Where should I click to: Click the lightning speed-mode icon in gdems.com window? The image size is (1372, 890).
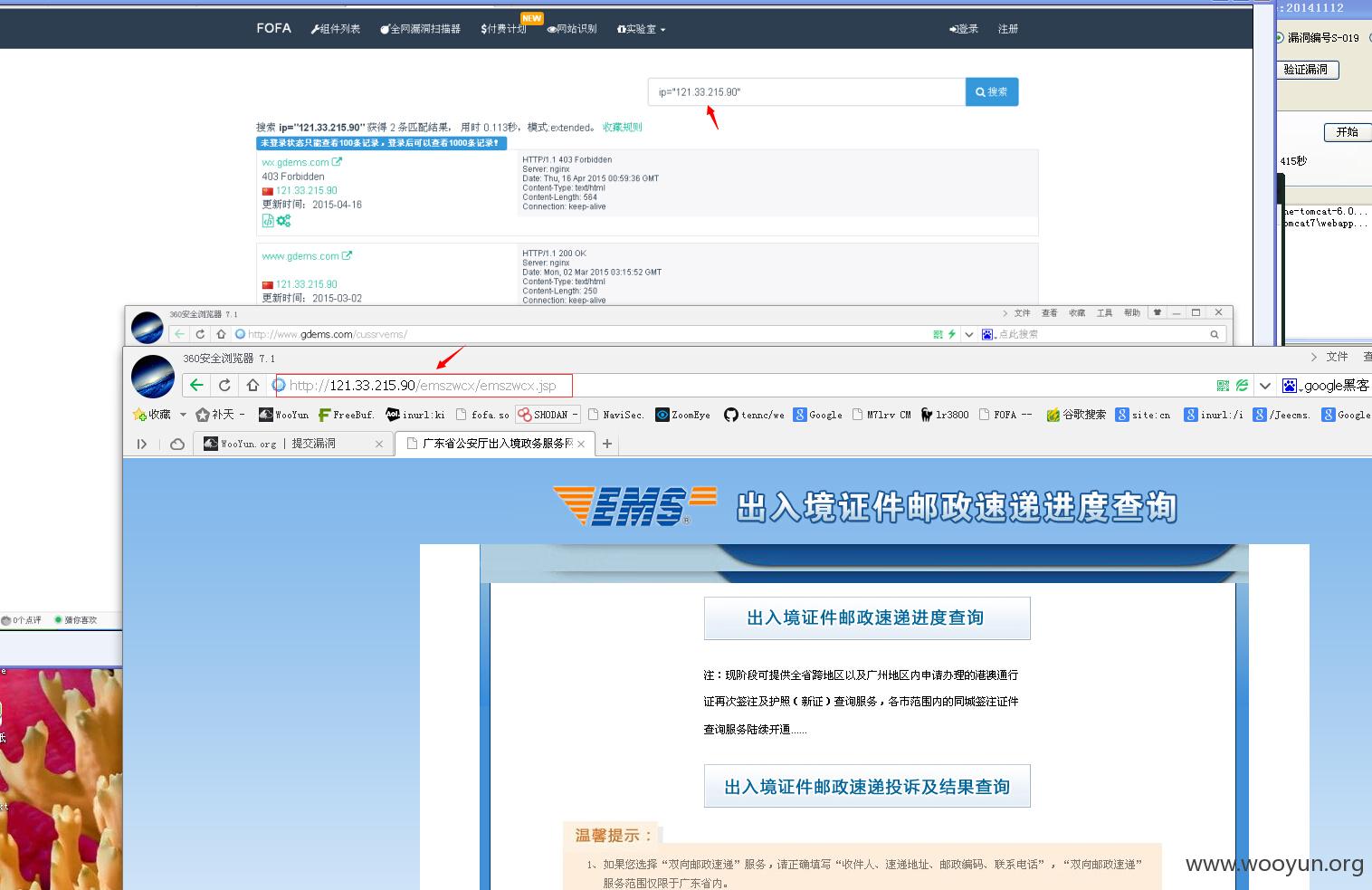(x=951, y=334)
